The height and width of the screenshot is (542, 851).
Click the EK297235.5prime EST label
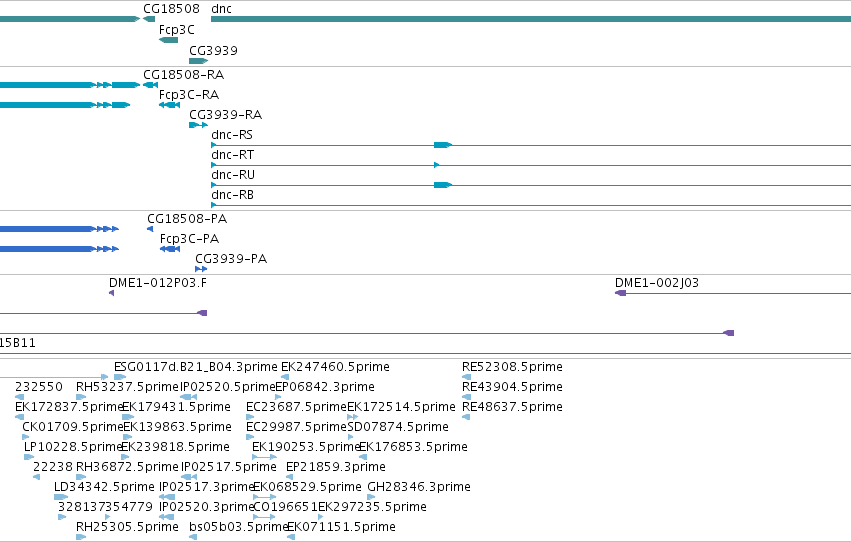372,507
